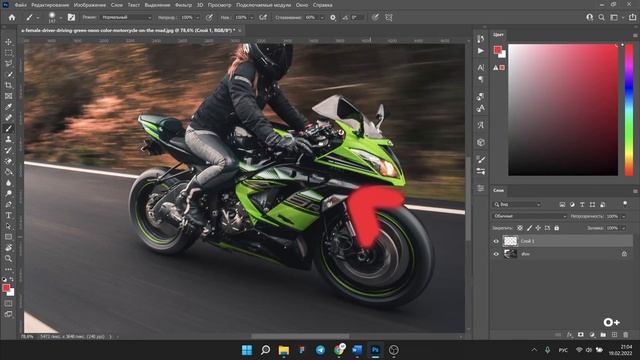Select the Blur tool
The height and width of the screenshot is (360, 640).
point(8,182)
